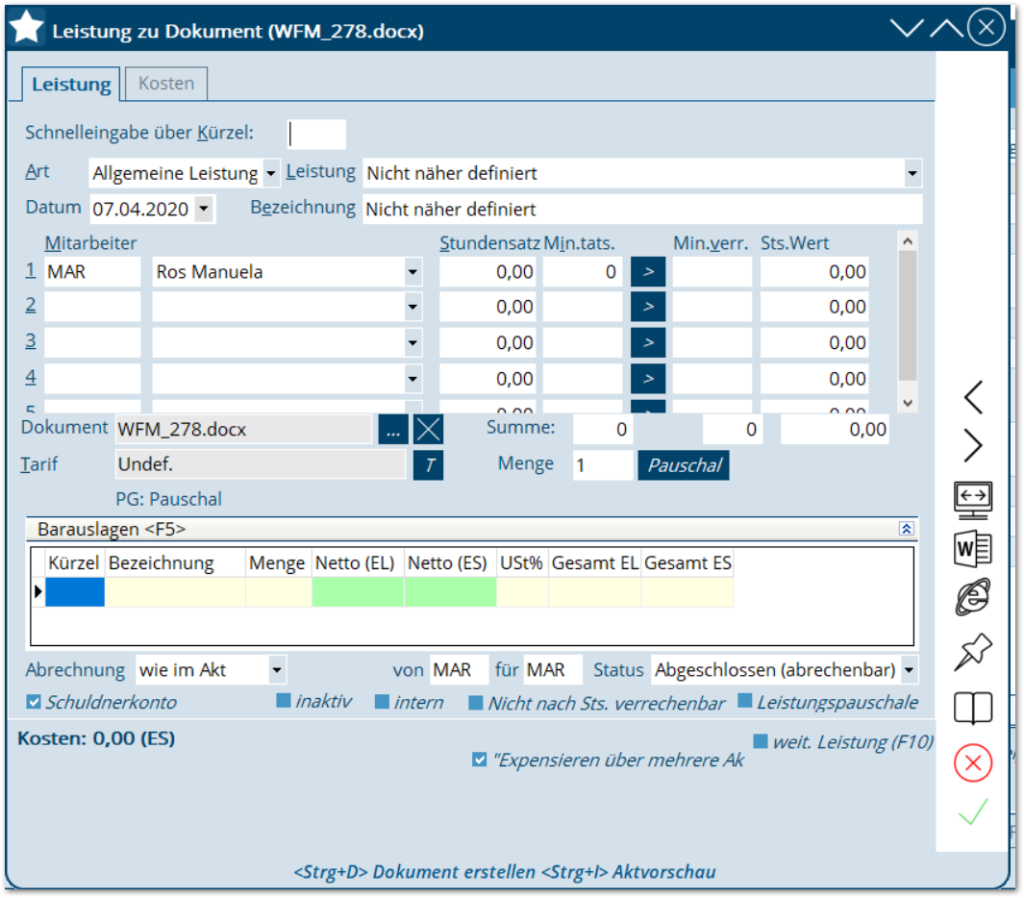The width and height of the screenshot is (1024, 898).
Task: Switch to the Kosten tab
Action: point(166,84)
